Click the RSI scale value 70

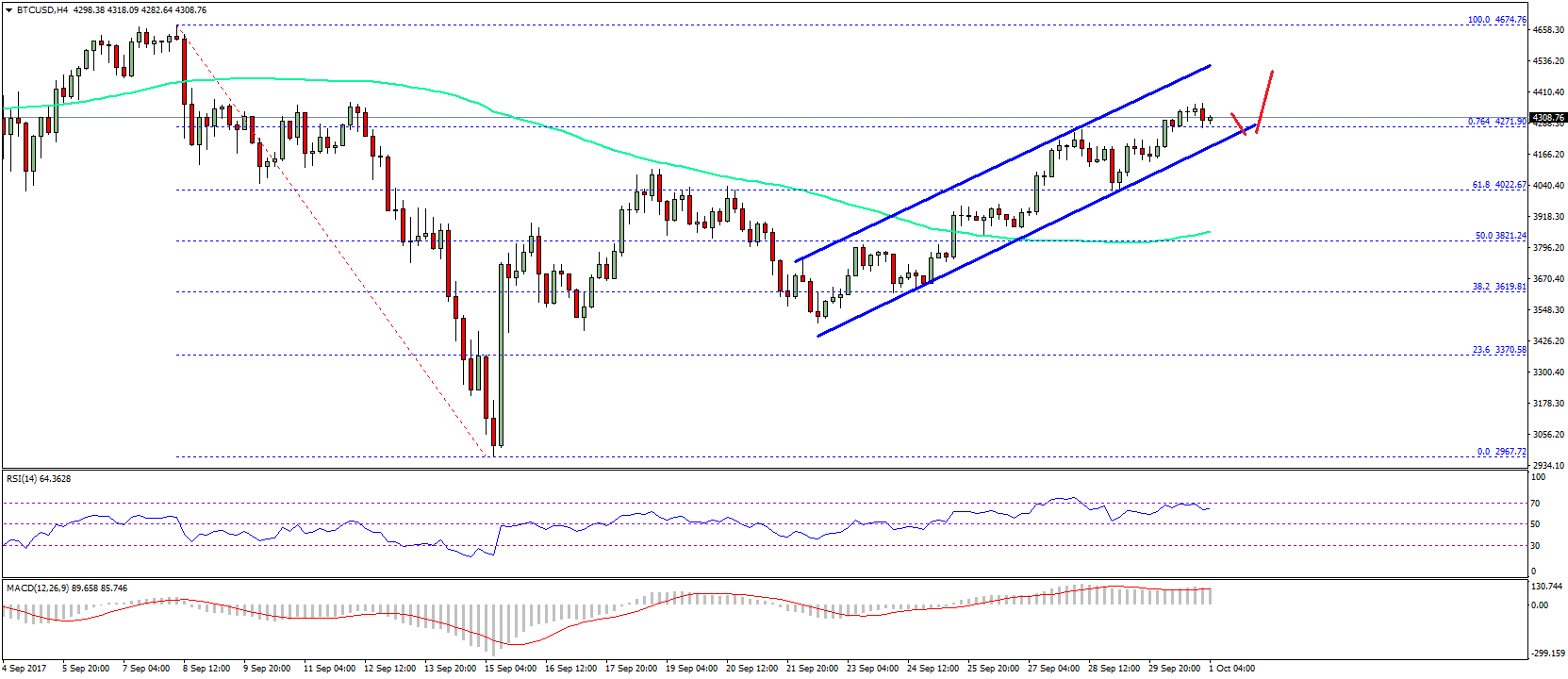coord(1536,504)
